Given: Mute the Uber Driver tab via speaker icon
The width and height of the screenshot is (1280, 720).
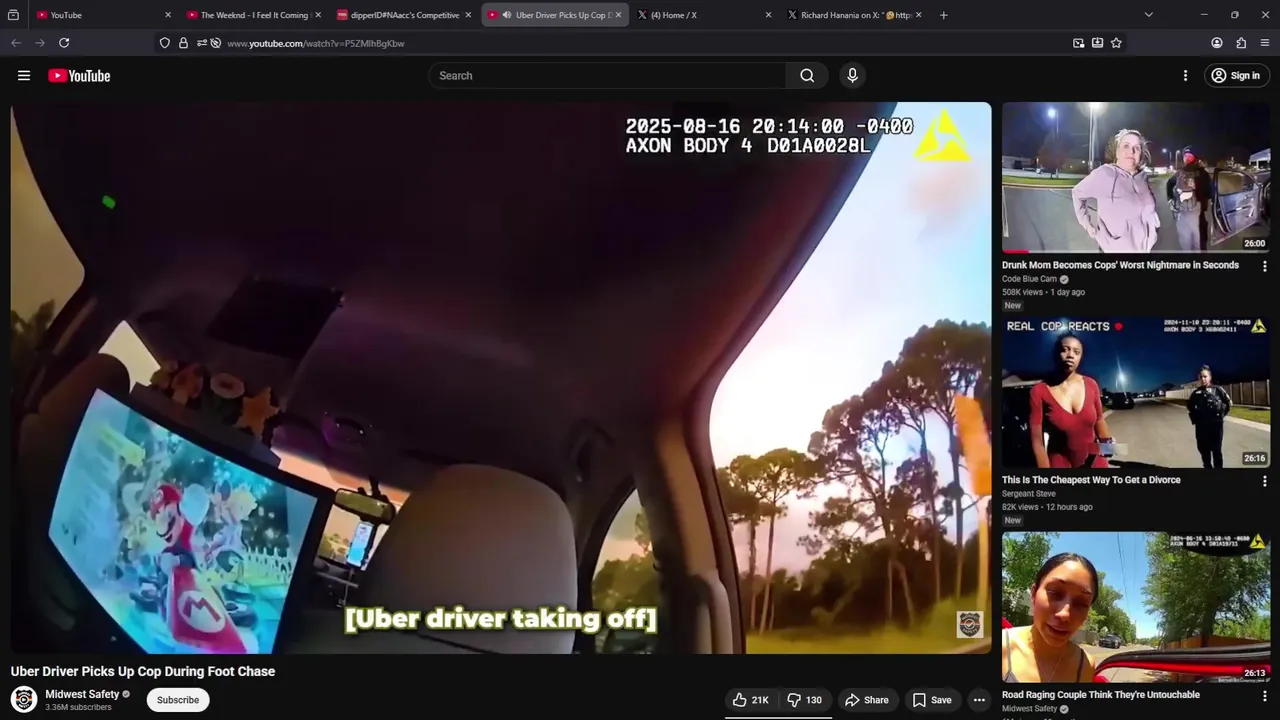Looking at the screenshot, I should 507,15.
